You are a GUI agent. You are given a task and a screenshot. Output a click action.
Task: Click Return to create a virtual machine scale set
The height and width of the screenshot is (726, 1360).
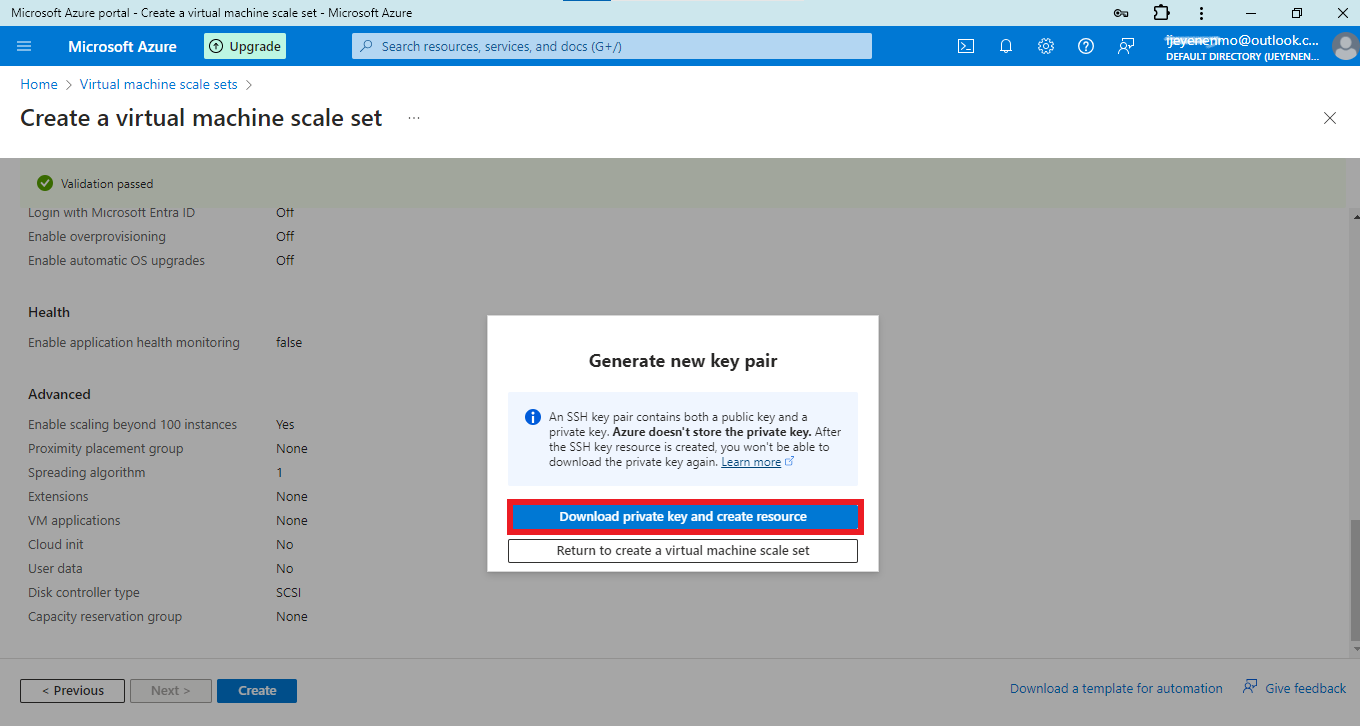point(683,551)
